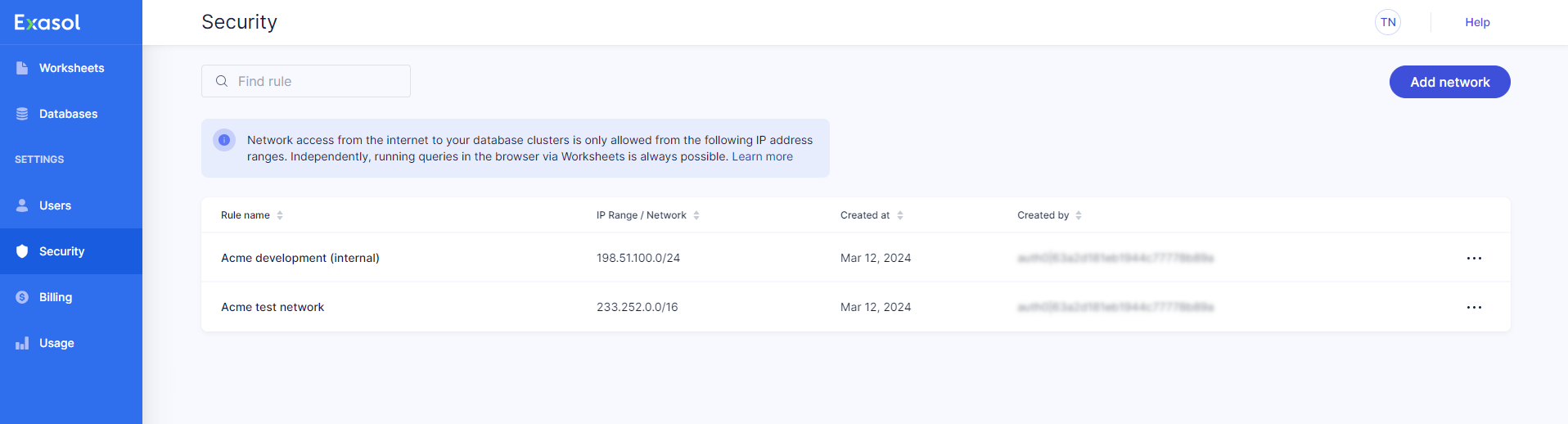Click the Security shield icon
The image size is (1568, 424).
click(x=22, y=251)
